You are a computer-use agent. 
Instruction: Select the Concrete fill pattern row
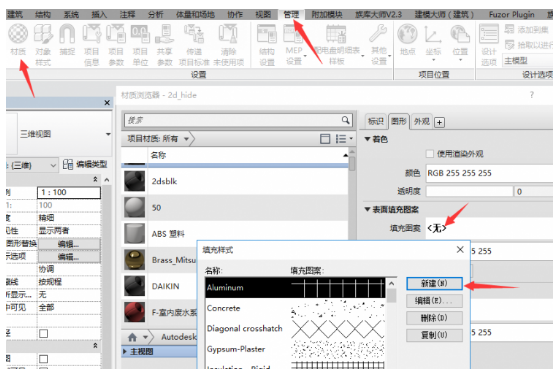pos(295,308)
